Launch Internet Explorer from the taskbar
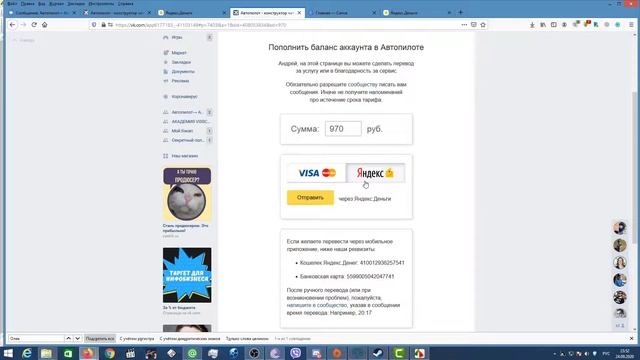This screenshot has height=360, width=640. pos(27,353)
